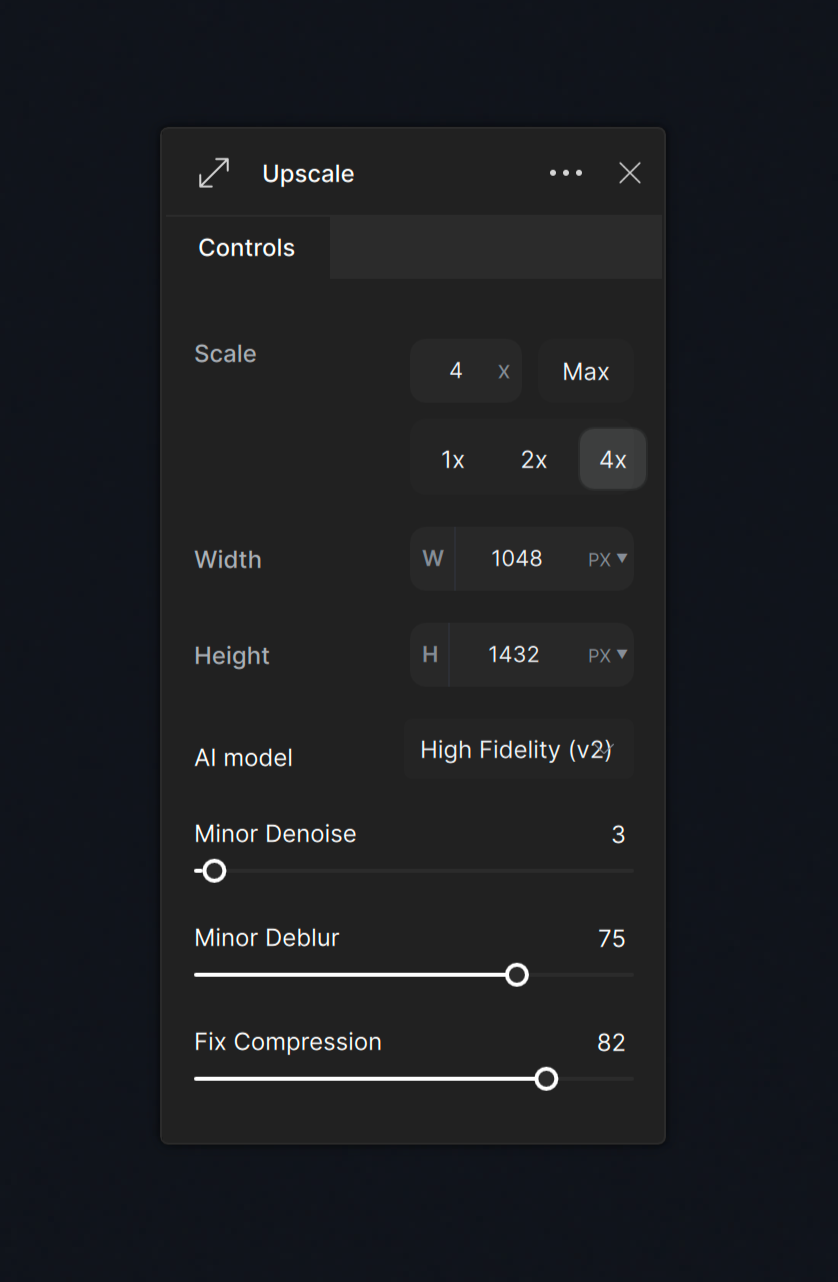Open the PX unit dropdown for Width
The height and width of the screenshot is (1282, 838).
click(608, 558)
